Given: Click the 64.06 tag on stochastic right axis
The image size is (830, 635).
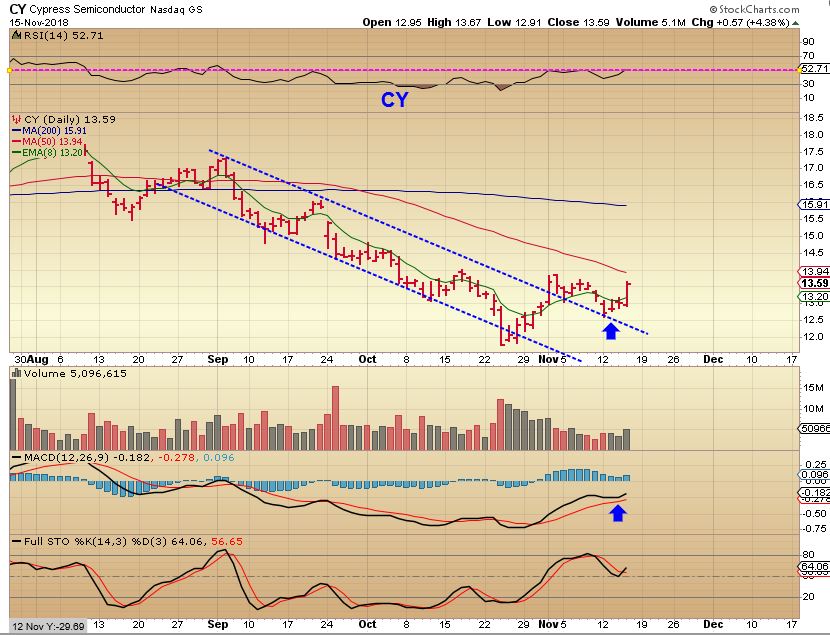Looking at the screenshot, I should (x=814, y=566).
